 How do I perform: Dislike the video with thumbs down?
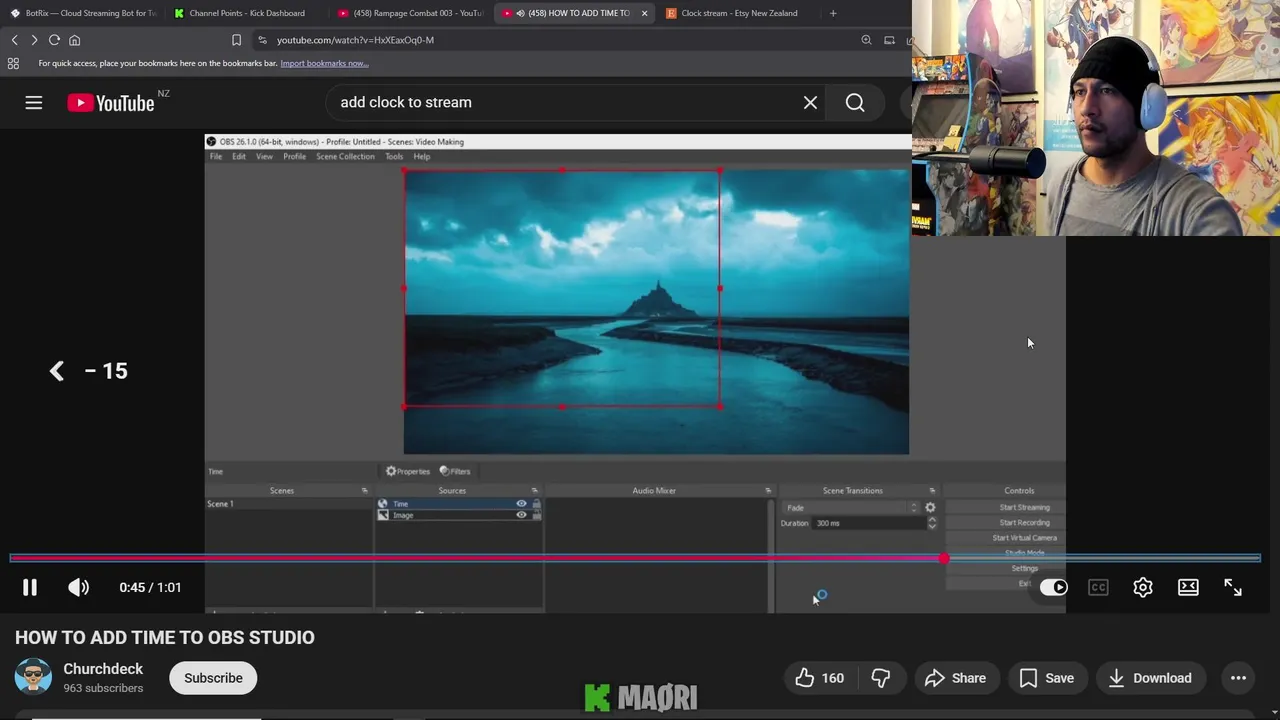tap(880, 678)
